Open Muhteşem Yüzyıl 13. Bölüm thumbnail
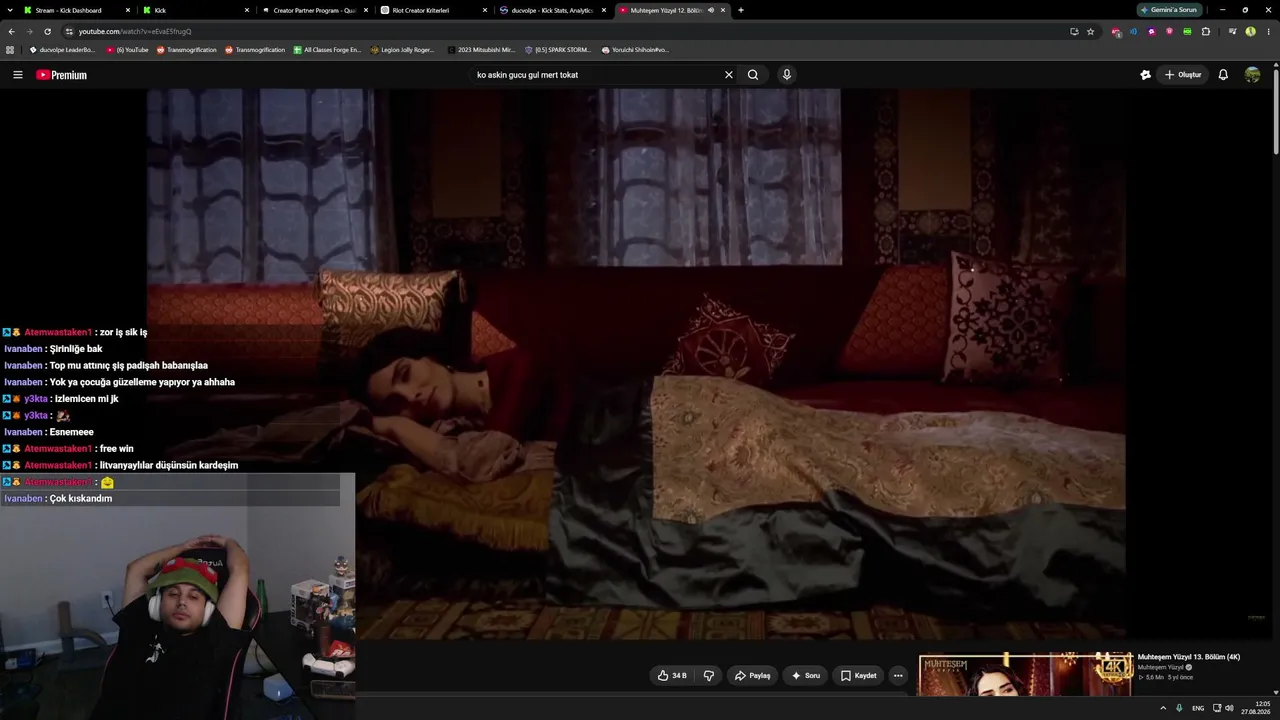1280x720 pixels. [x=1025, y=676]
